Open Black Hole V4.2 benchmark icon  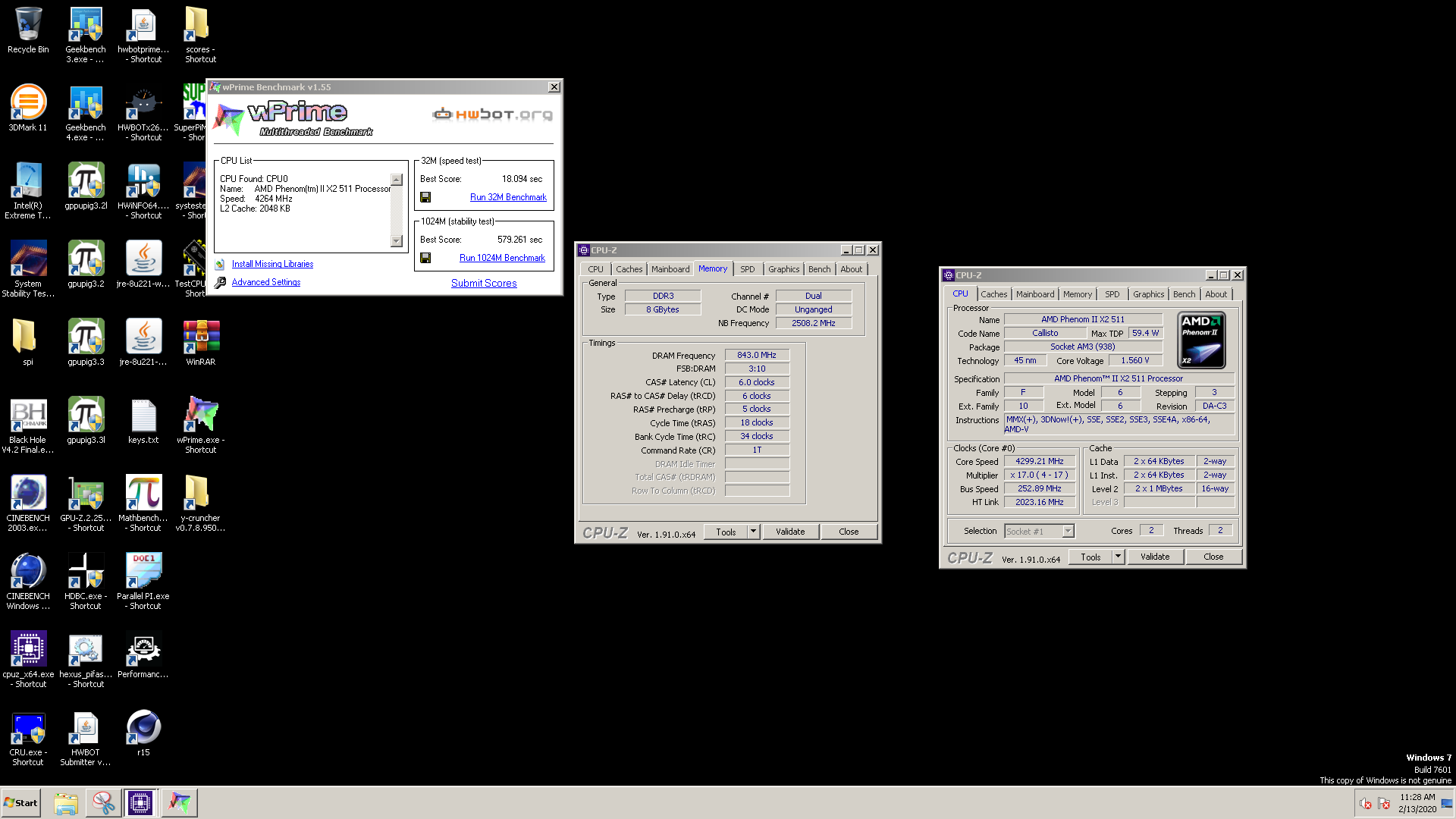(x=28, y=425)
